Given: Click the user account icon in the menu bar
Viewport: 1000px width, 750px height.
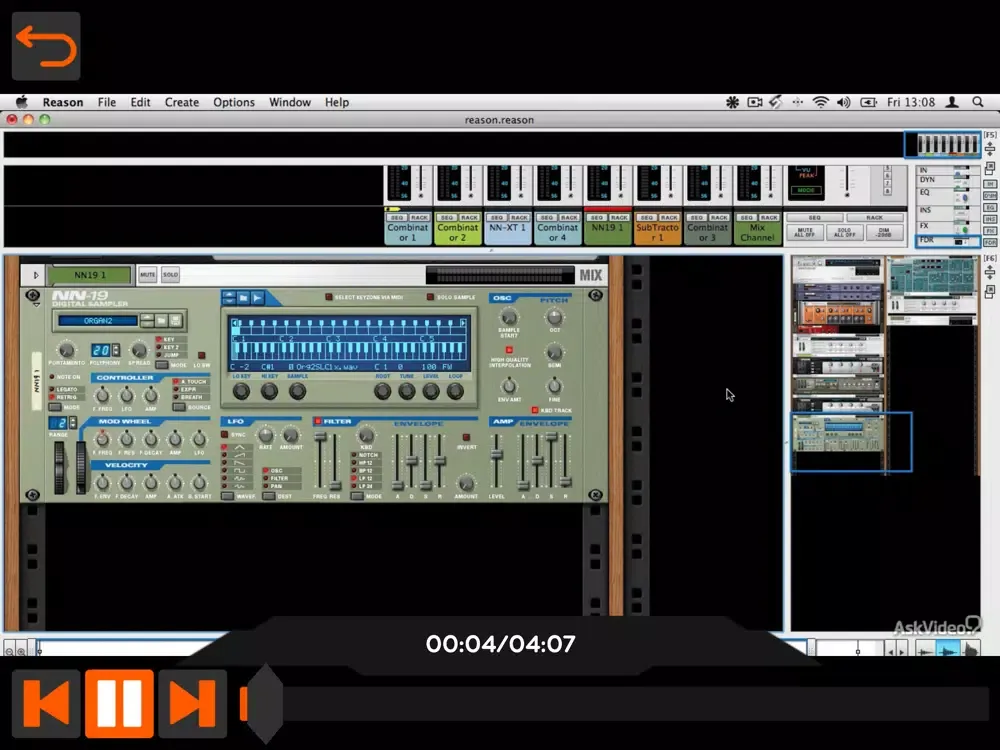Looking at the screenshot, I should [952, 102].
